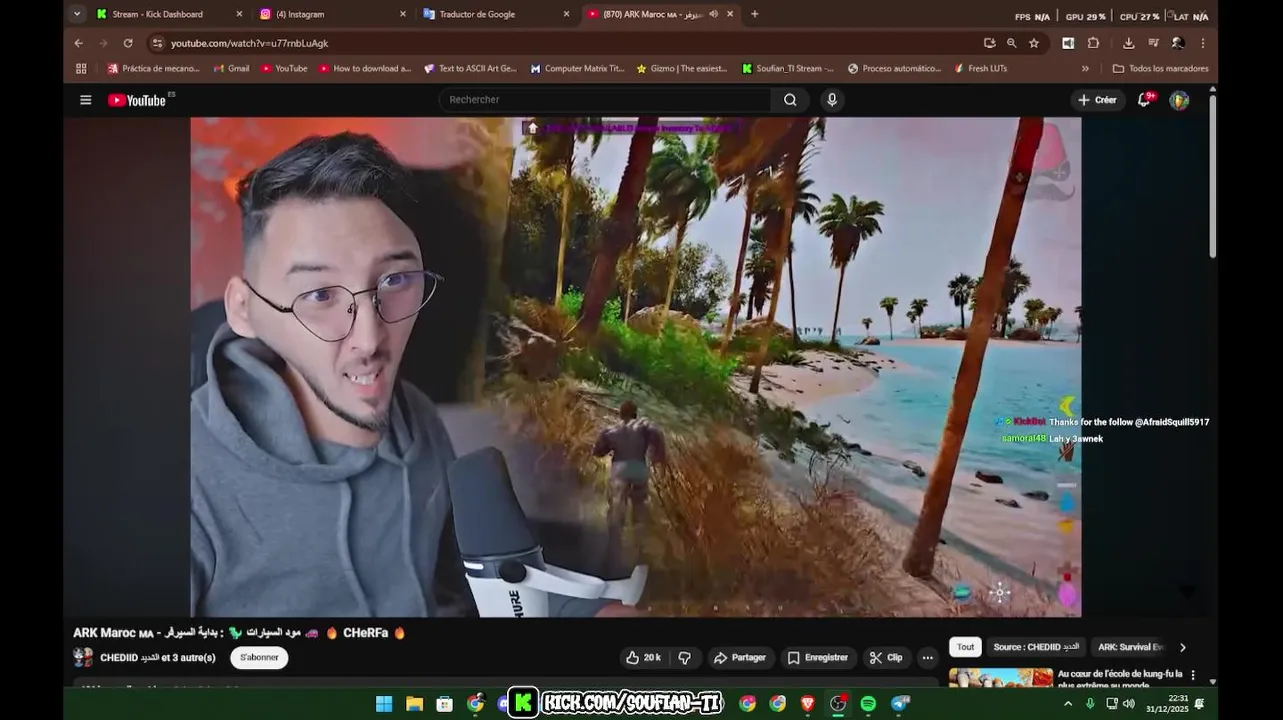
Task: Click the Enregistrer save button
Action: tap(818, 658)
